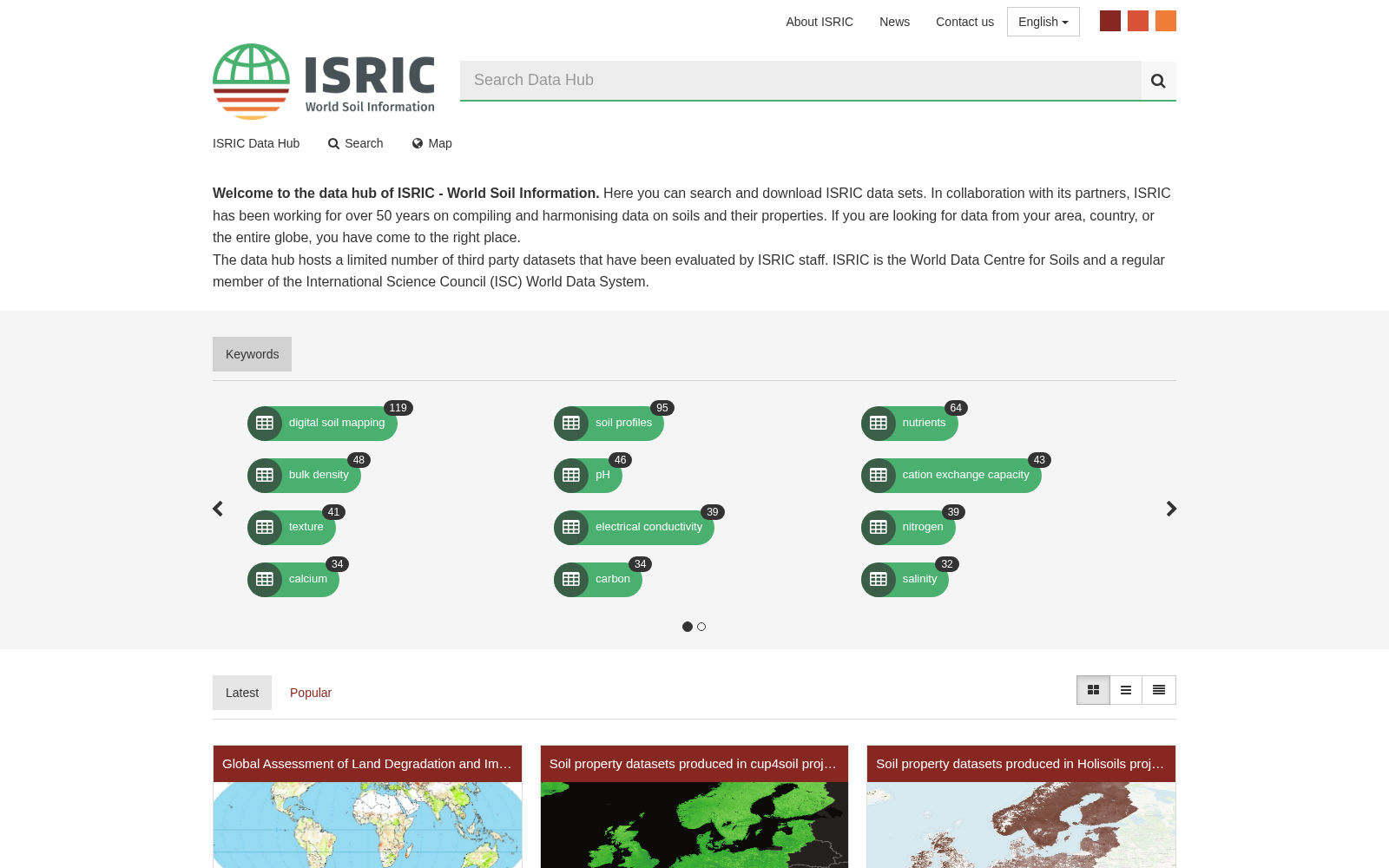Click the dark red color square
The height and width of the screenshot is (868, 1389).
(x=1110, y=21)
